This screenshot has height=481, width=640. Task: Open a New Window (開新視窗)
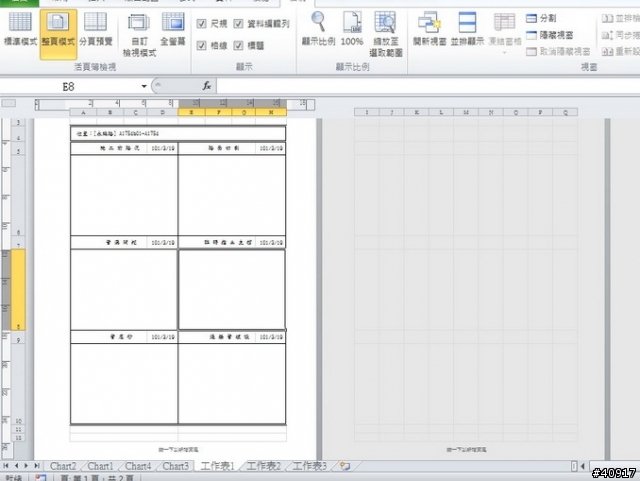(x=430, y=30)
